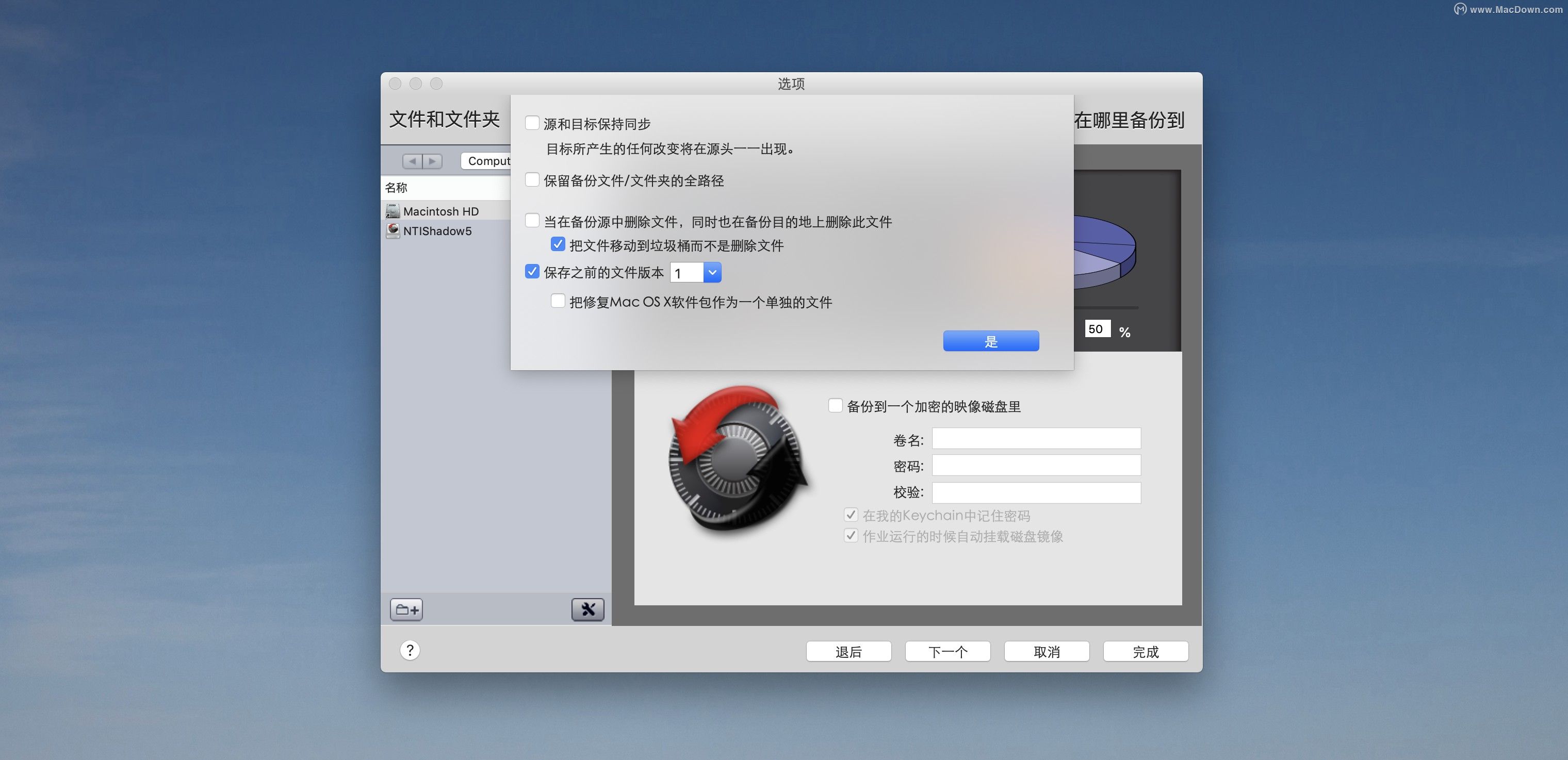Screen dimensions: 1568x760
Task: Enable 源和目标保持同步 checkbox
Action: coord(532,123)
